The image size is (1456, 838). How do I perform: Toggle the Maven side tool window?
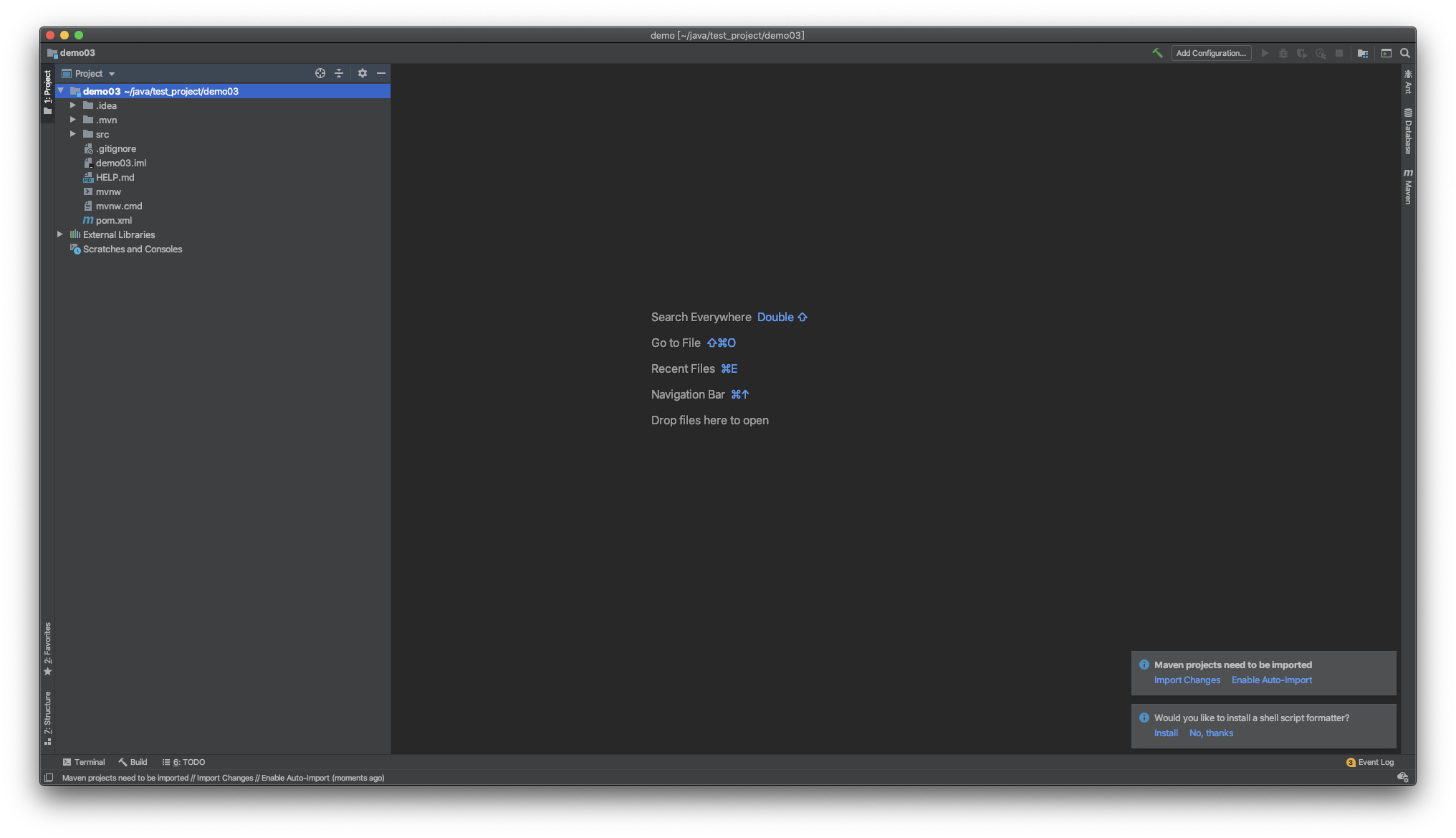coord(1408,187)
